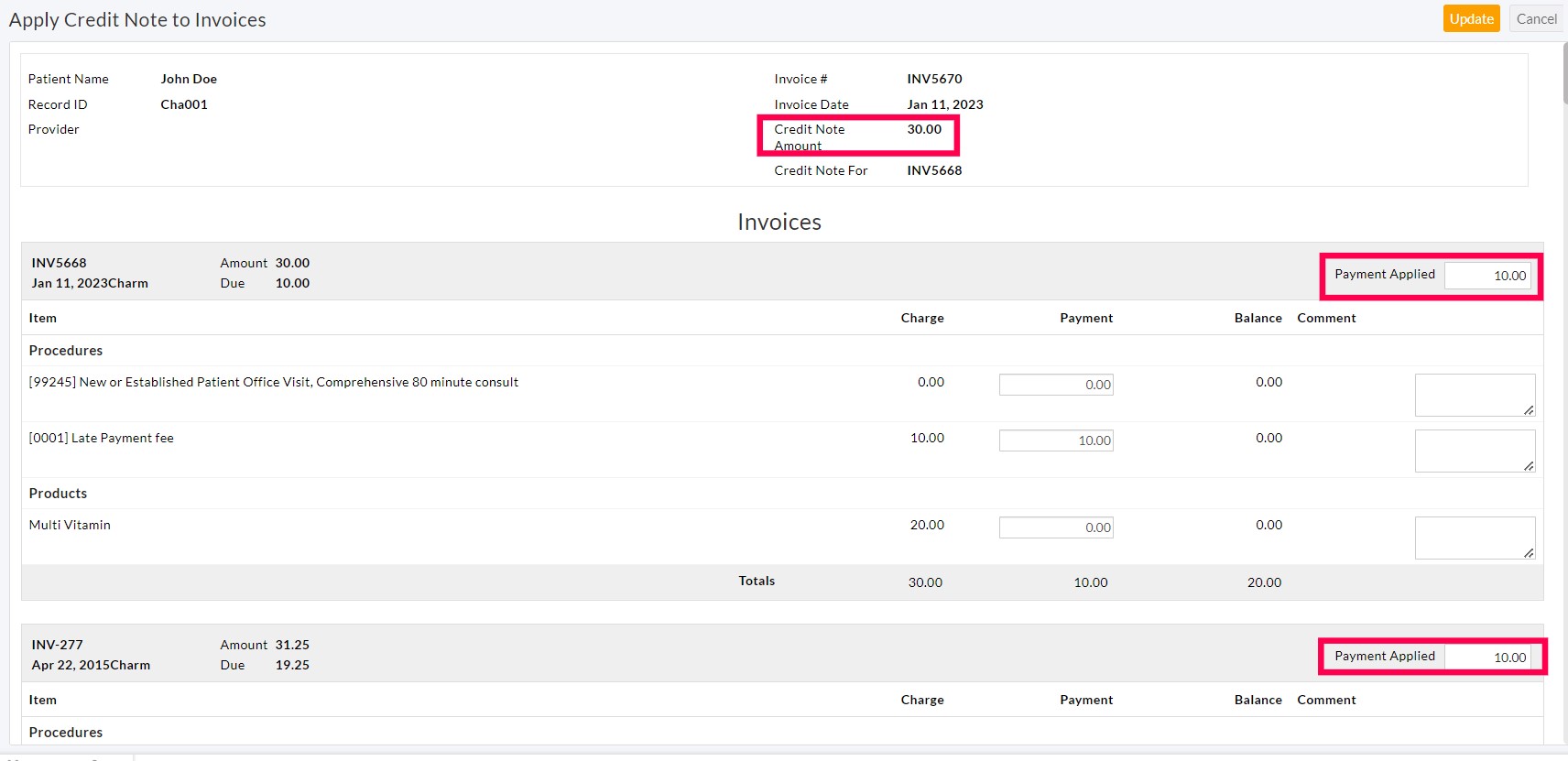This screenshot has height=761, width=1568.
Task: Click the Credit Note Amount 30.00 value
Action: click(924, 129)
